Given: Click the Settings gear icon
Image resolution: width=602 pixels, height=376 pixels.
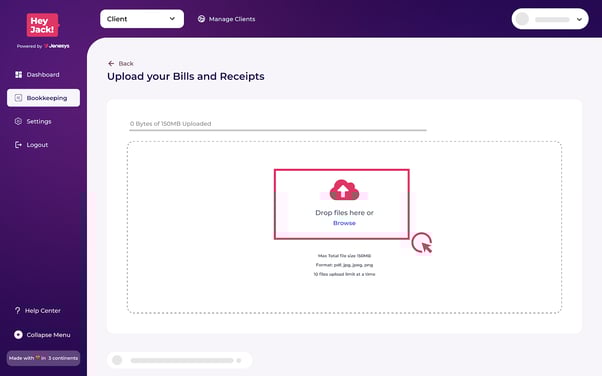Looking at the screenshot, I should coord(18,121).
